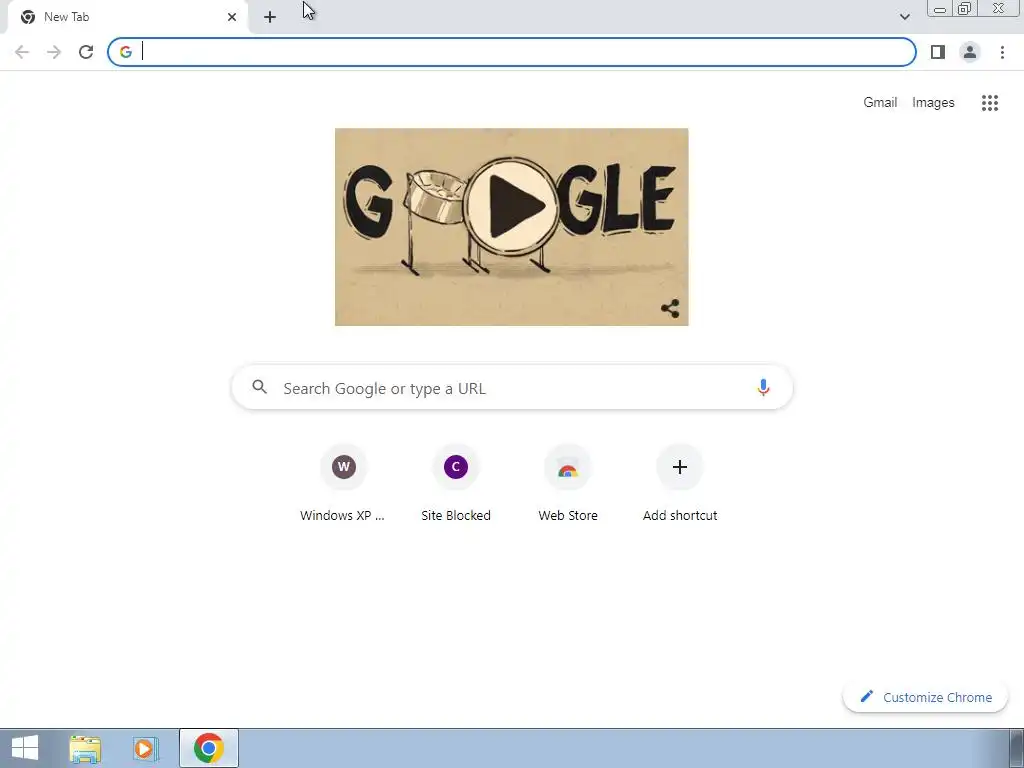Click the magnifier icon in search box
Image resolution: width=1024 pixels, height=768 pixels.
click(259, 387)
